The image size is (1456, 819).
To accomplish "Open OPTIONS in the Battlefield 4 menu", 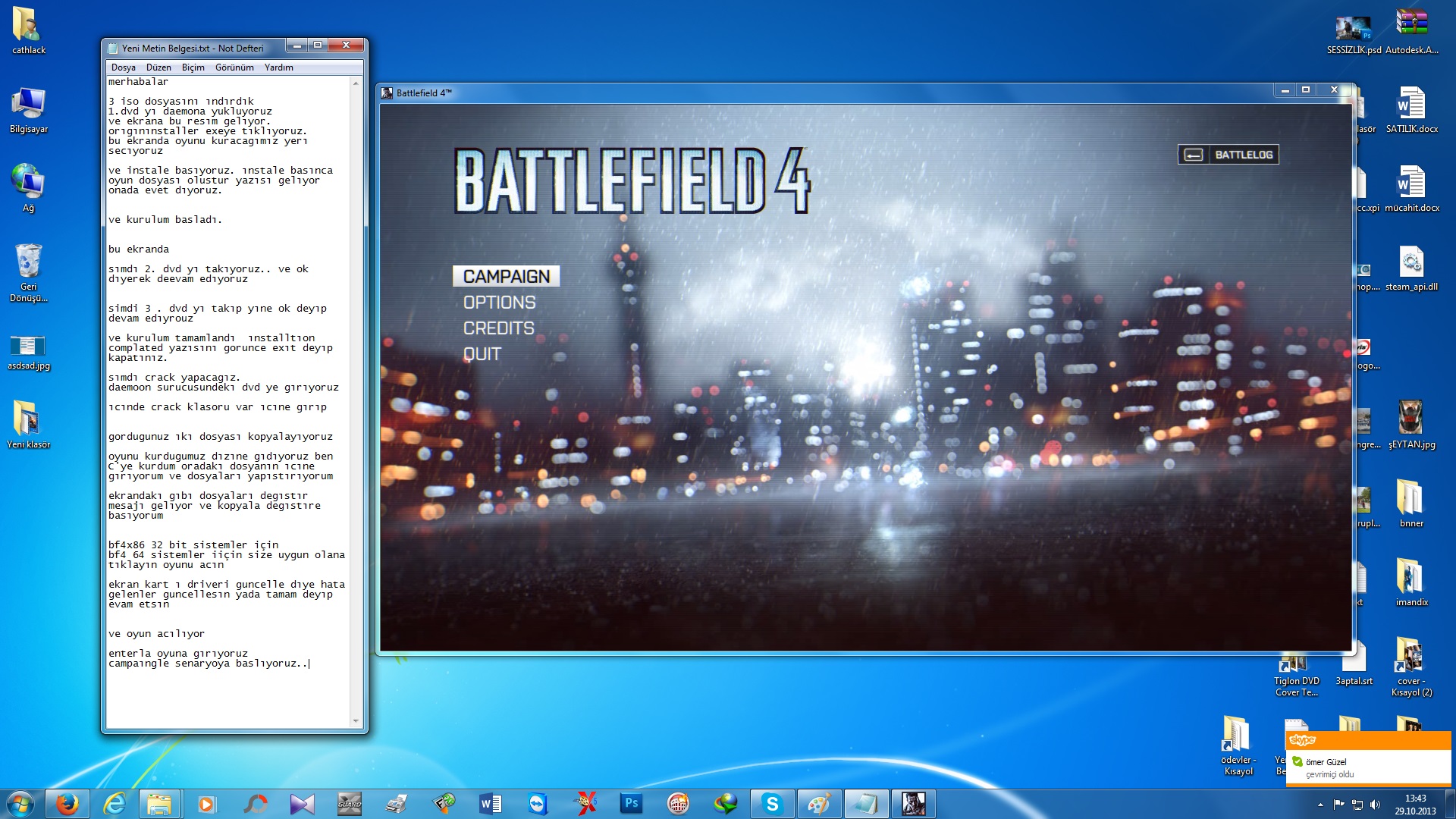I will 499,303.
